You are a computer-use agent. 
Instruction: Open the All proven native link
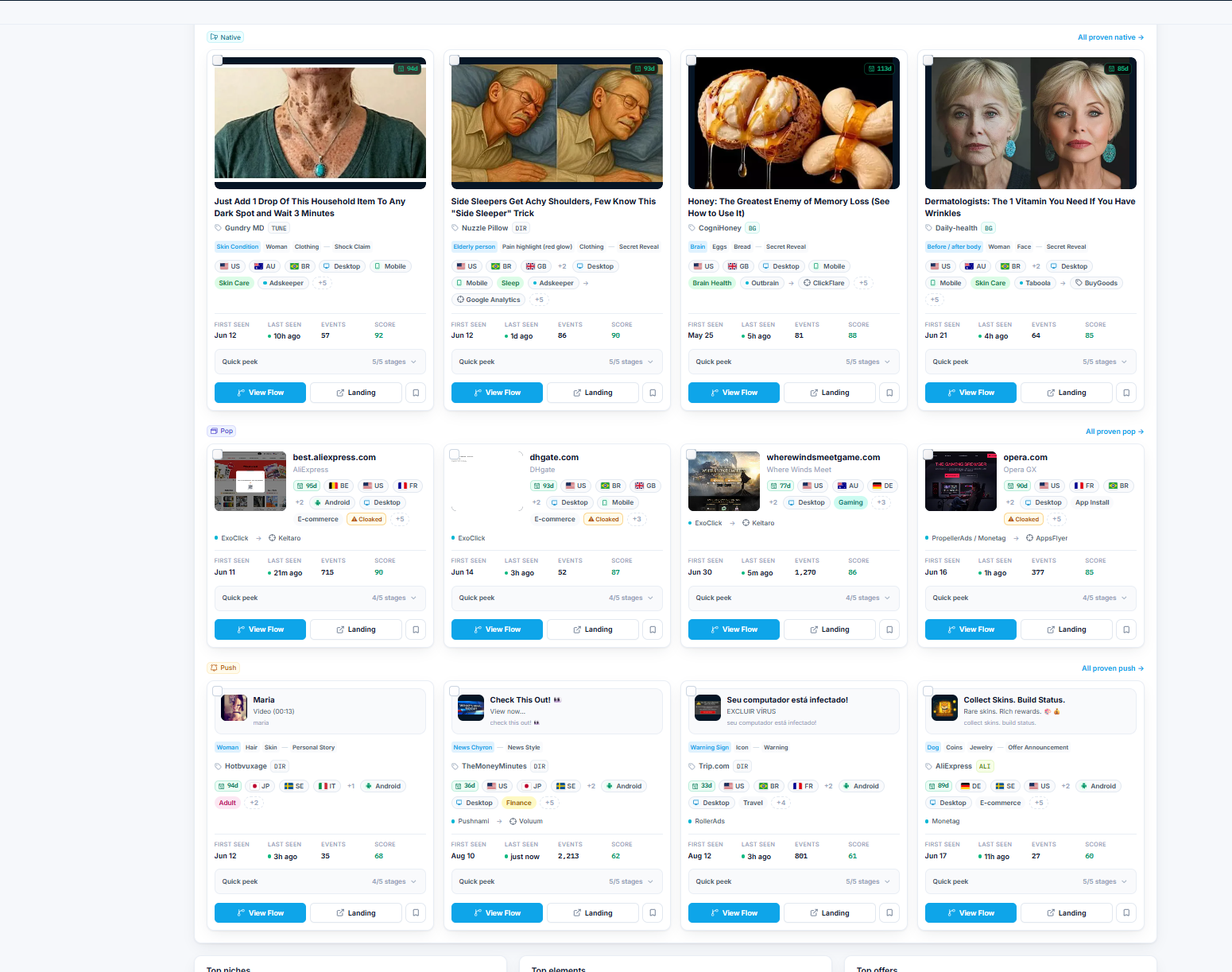tap(1110, 37)
